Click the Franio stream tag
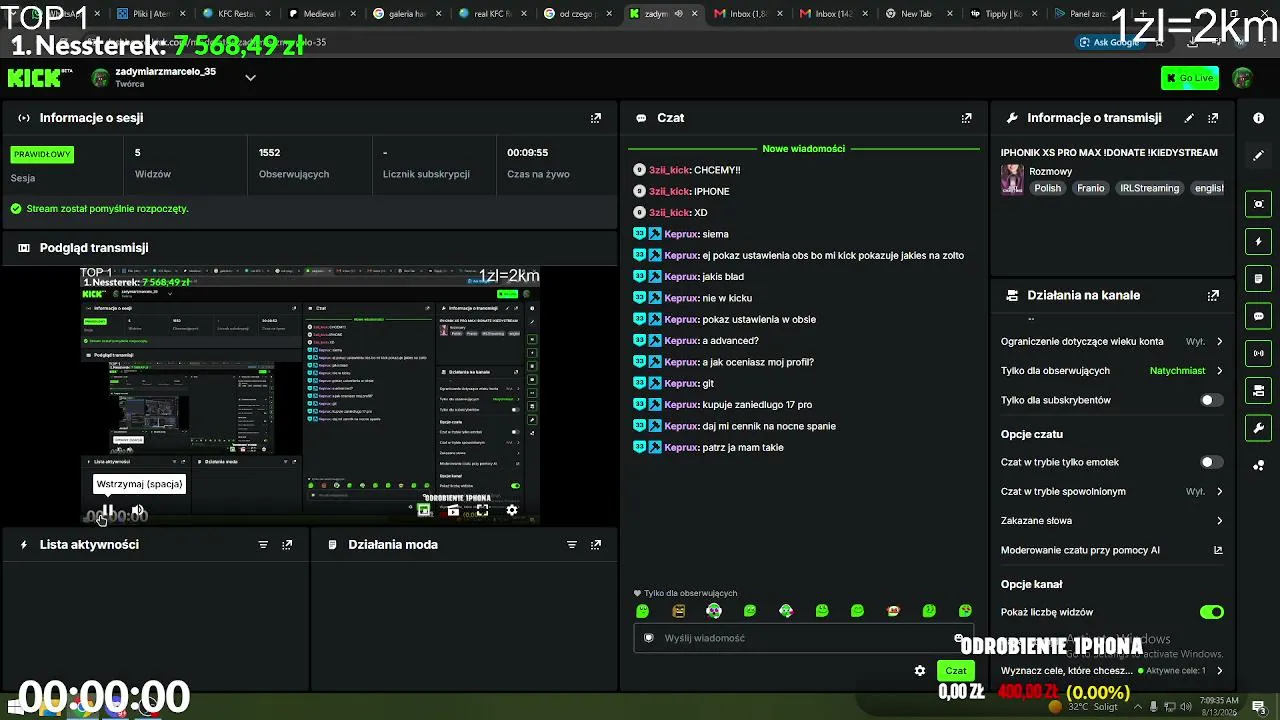Screen dimensions: 1280x720 click(1091, 188)
